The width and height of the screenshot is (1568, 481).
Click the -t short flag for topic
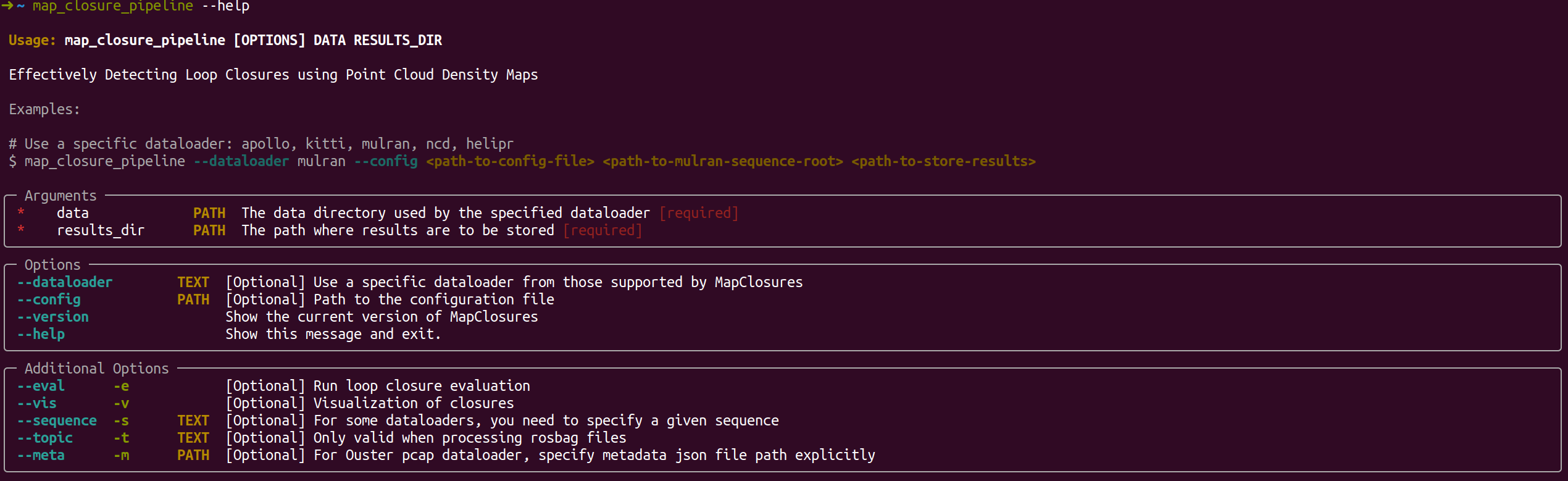121,438
